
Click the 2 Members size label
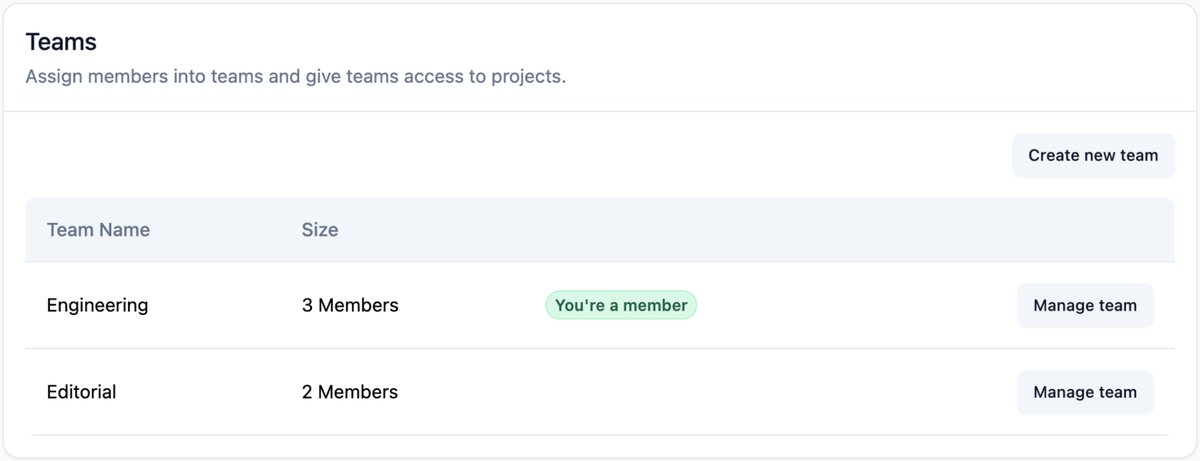[350, 392]
